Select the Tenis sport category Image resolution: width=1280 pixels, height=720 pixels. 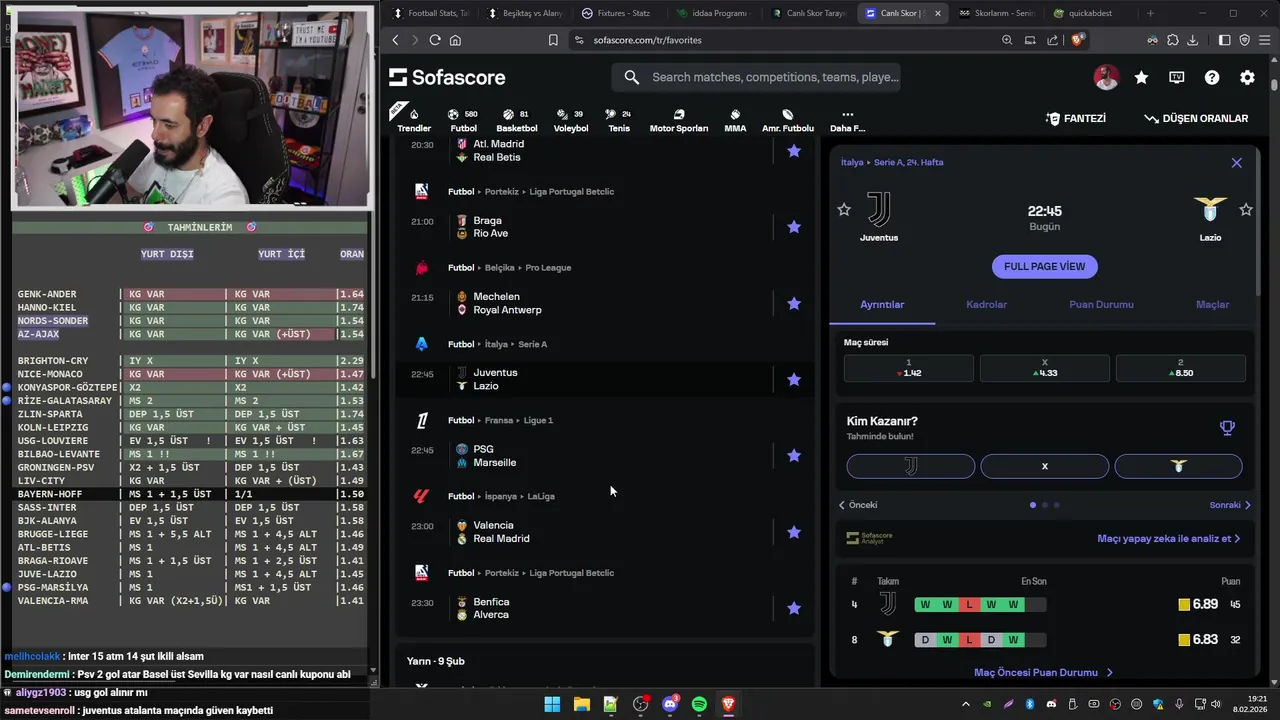(x=619, y=120)
